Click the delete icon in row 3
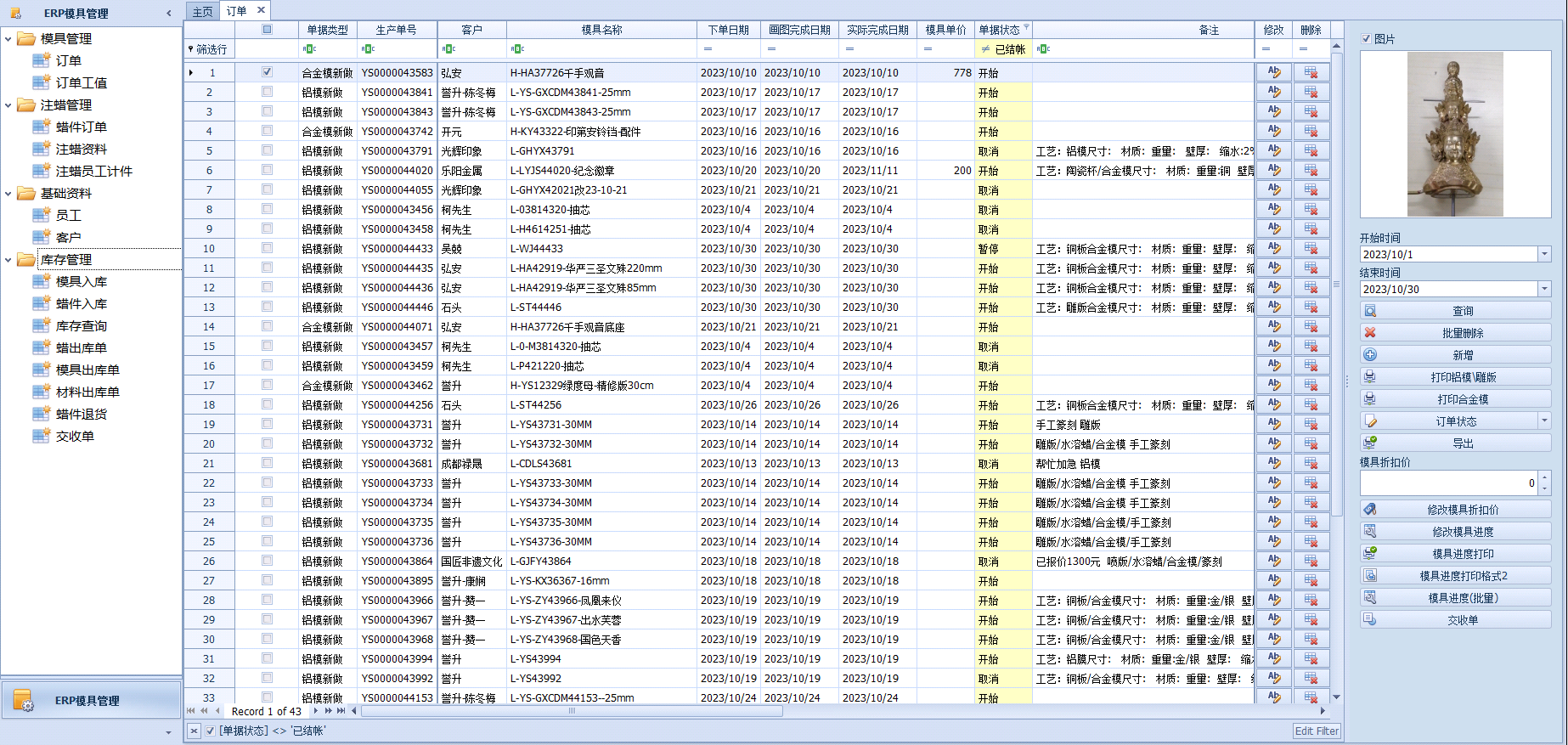This screenshot has width=1568, height=745. point(1311,111)
